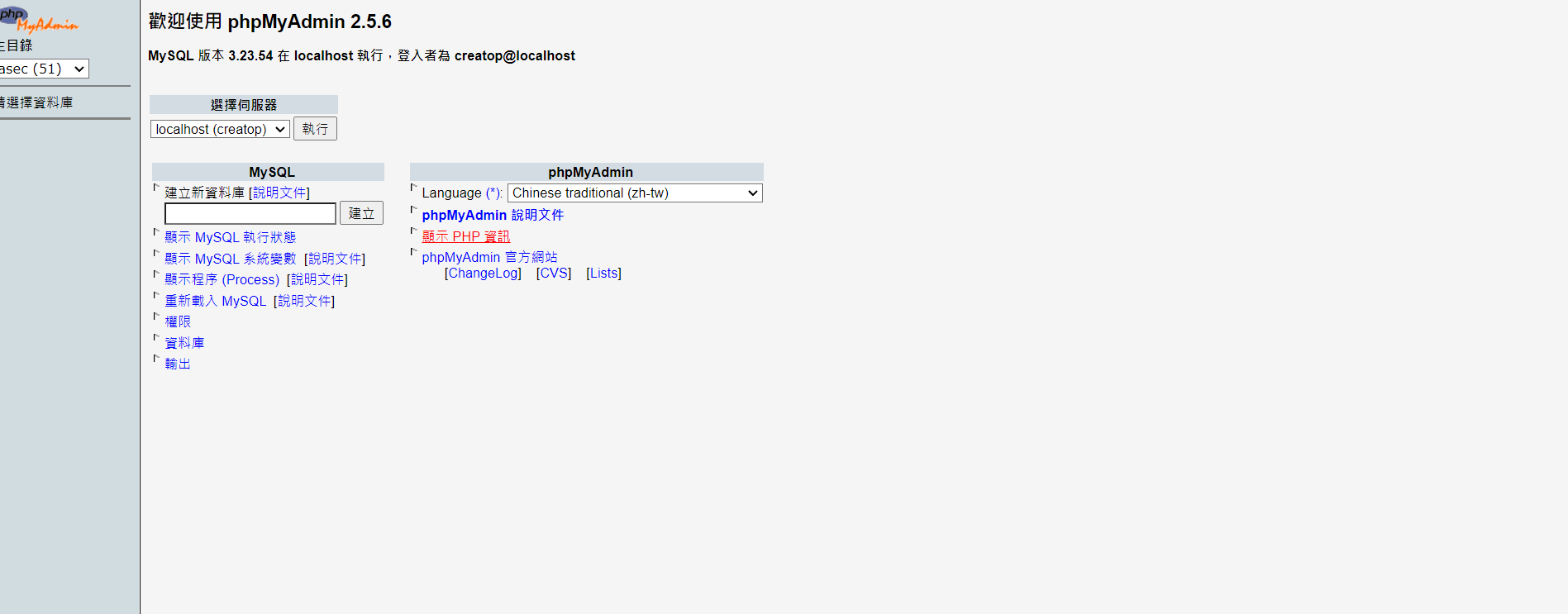Image resolution: width=1568 pixels, height=614 pixels.
Task: Click the phpMyAdmin logo in sidebar
Action: 39,19
